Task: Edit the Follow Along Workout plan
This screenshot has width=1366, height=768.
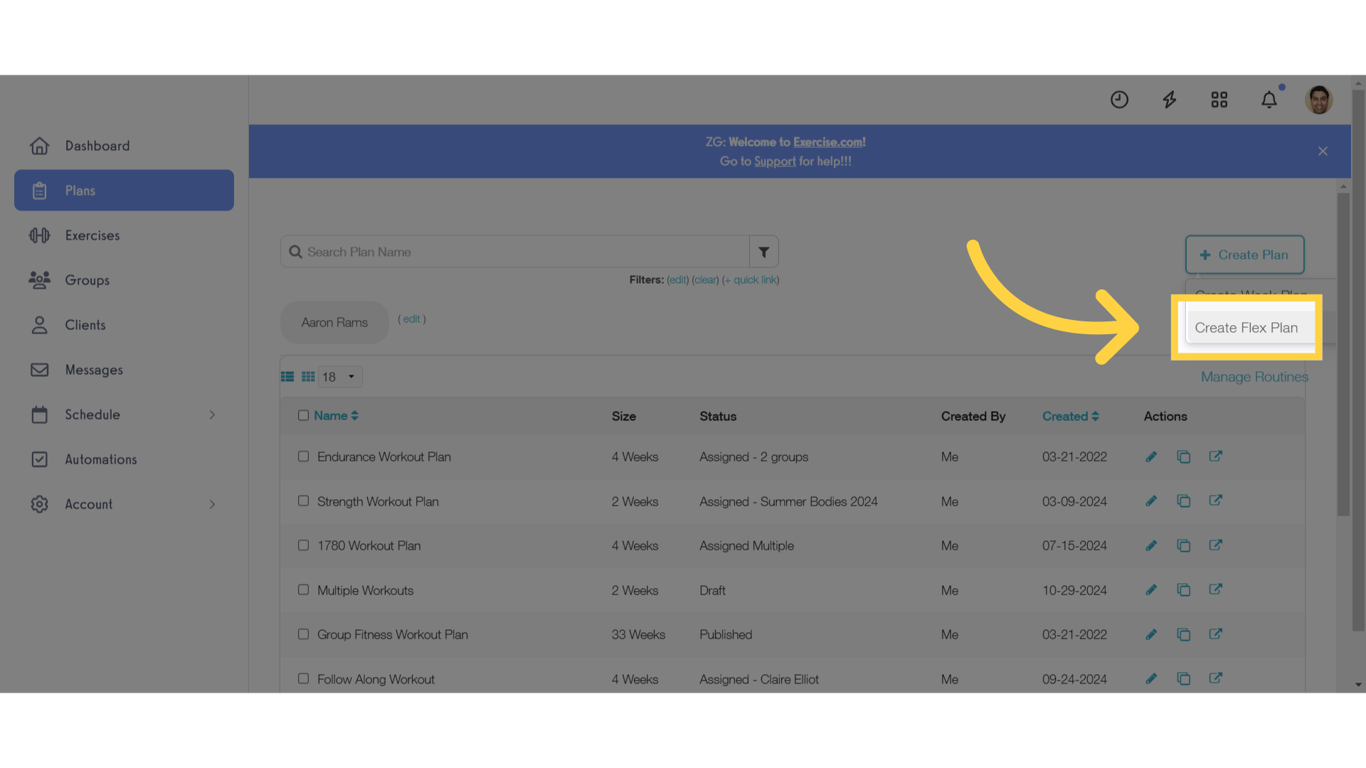Action: coord(1151,679)
